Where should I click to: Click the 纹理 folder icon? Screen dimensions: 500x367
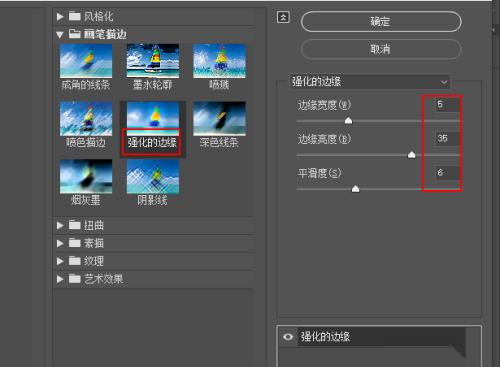point(75,261)
